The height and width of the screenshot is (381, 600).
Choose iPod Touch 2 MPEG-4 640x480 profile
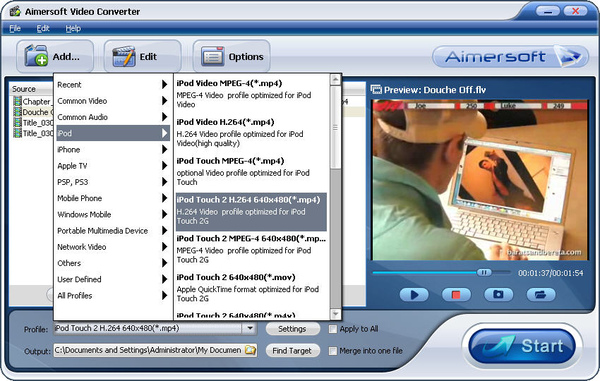(251, 249)
